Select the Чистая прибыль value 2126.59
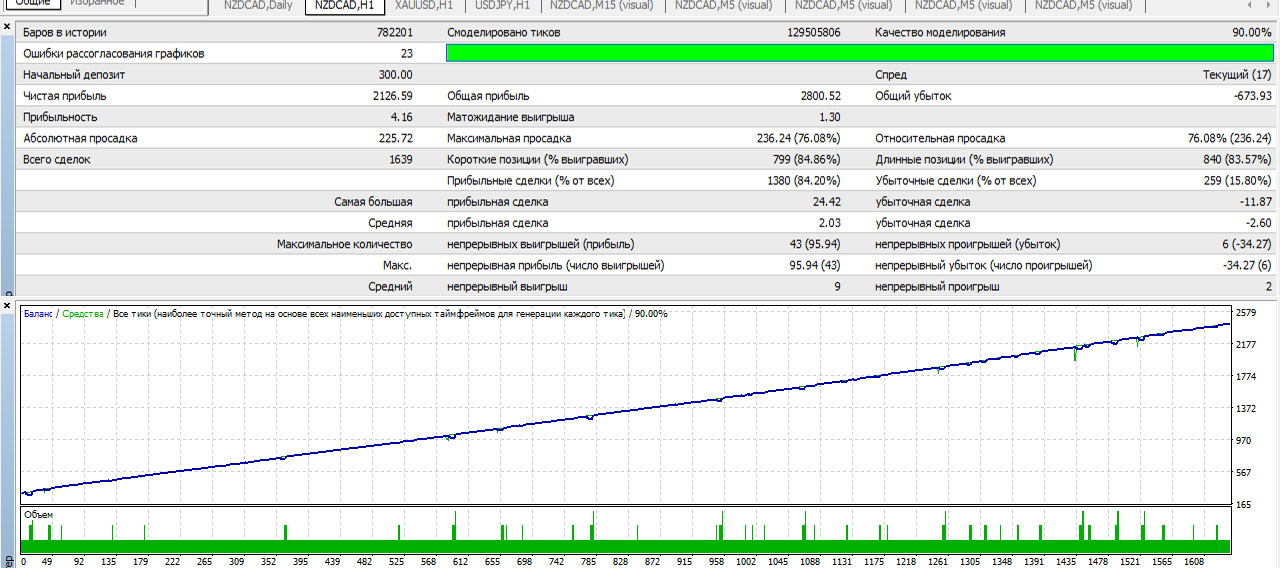The height and width of the screenshot is (568, 1280). point(391,96)
